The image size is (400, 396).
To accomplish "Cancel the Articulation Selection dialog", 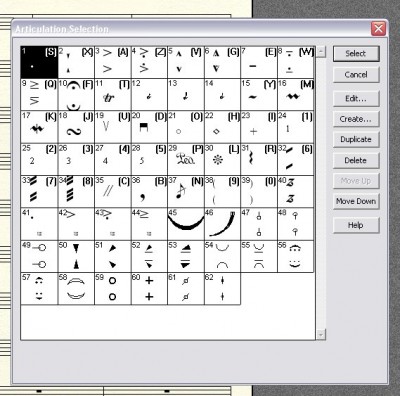I will pos(356,75).
